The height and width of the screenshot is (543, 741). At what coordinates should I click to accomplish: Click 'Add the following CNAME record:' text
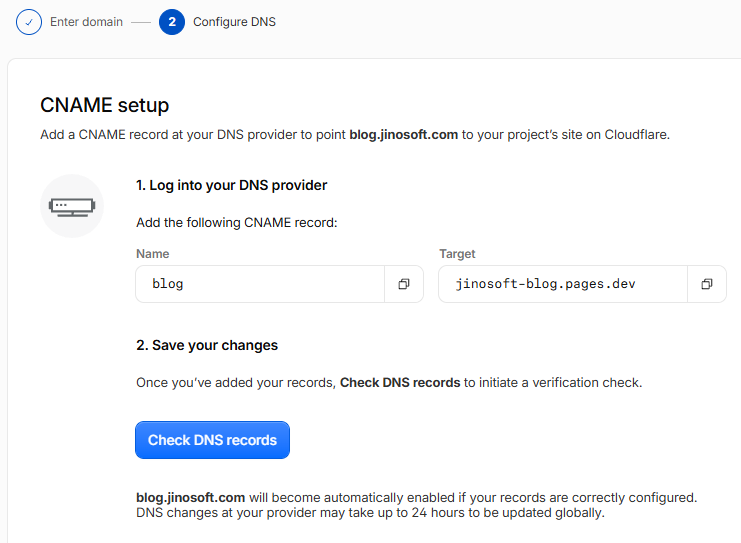pyautogui.click(x=237, y=223)
